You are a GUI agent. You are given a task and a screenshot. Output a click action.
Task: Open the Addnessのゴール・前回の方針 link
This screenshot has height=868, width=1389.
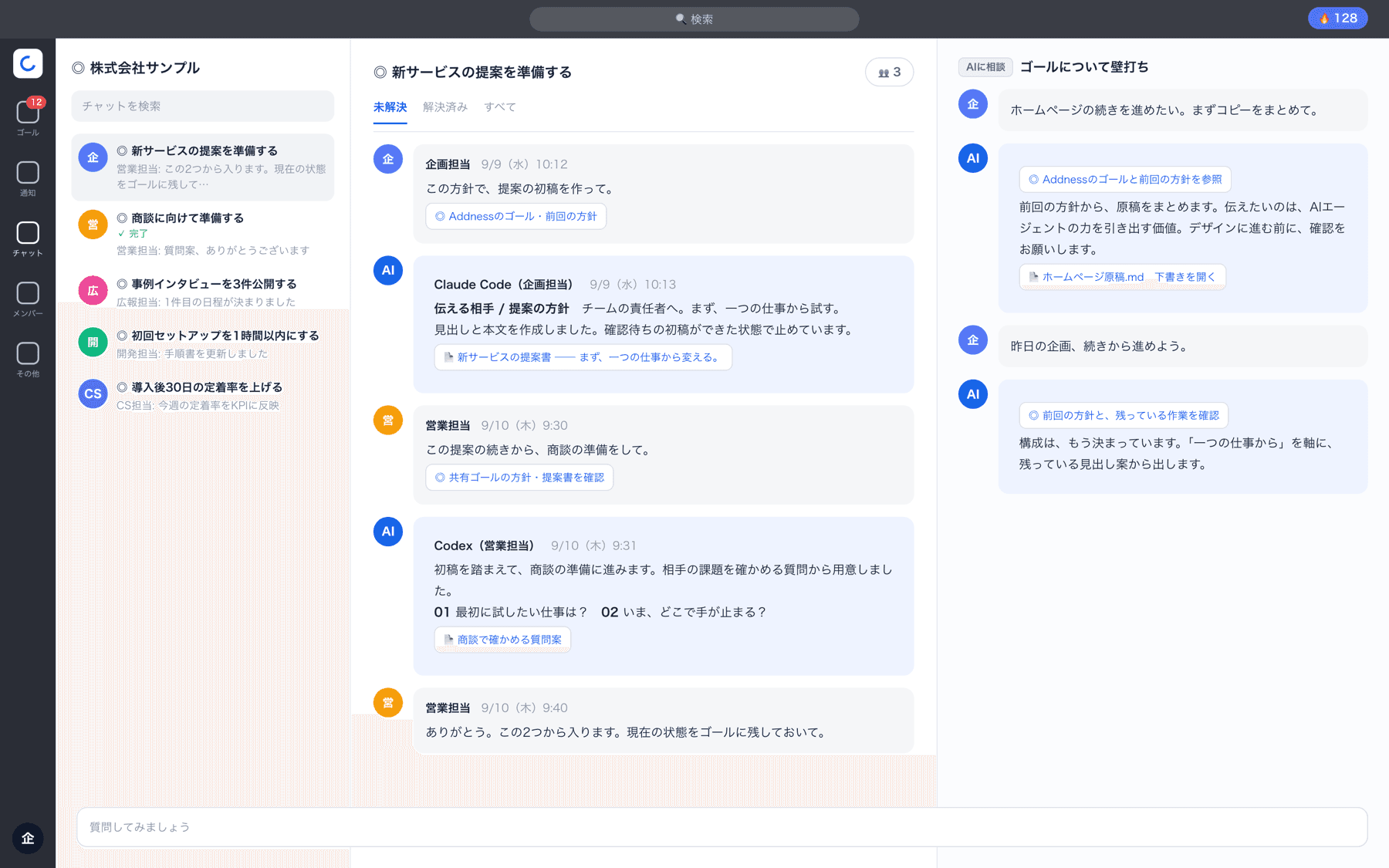click(x=515, y=217)
